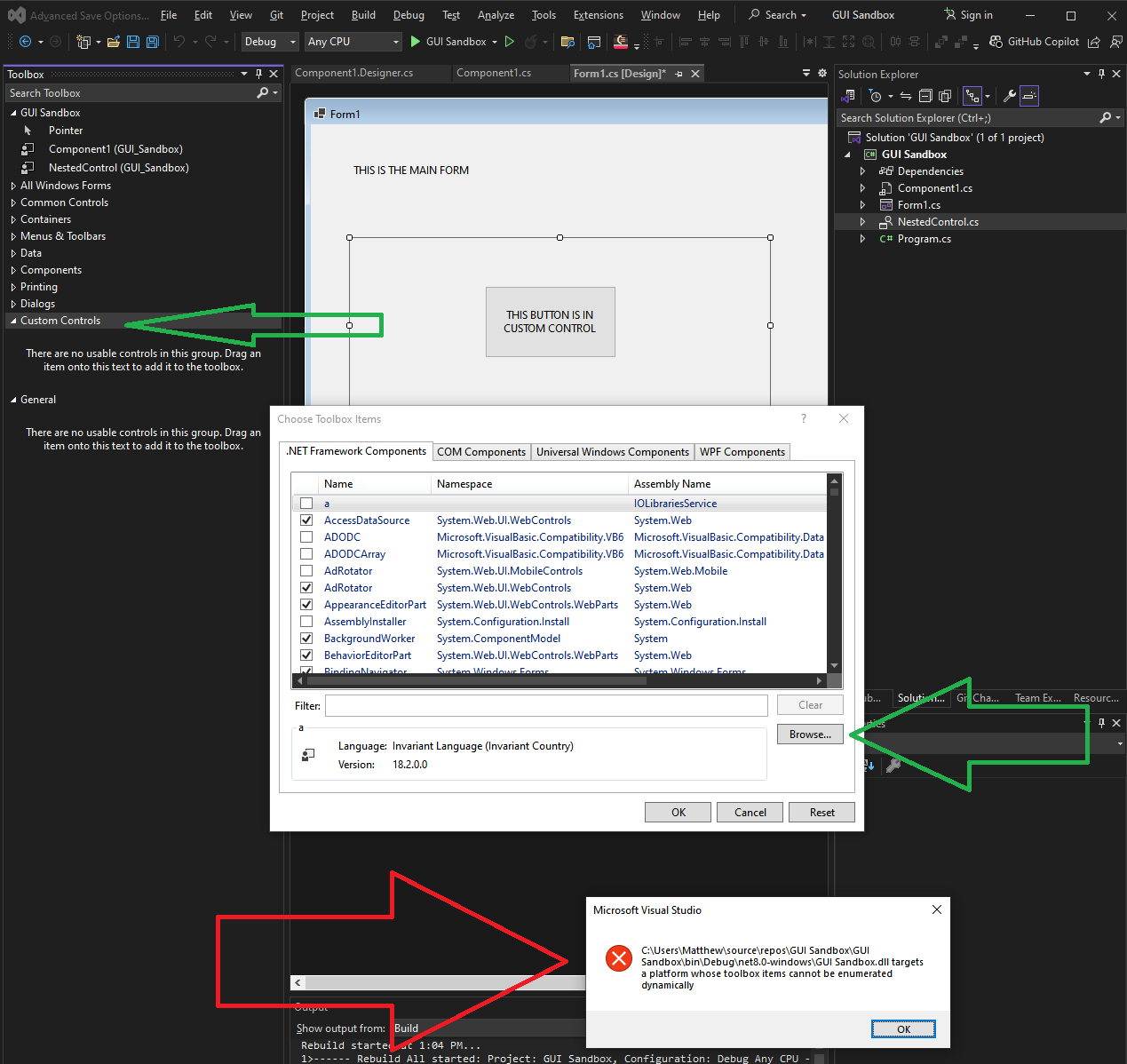The image size is (1127, 1064).
Task: Click the Align Lefts layout icon
Action: (x=685, y=42)
